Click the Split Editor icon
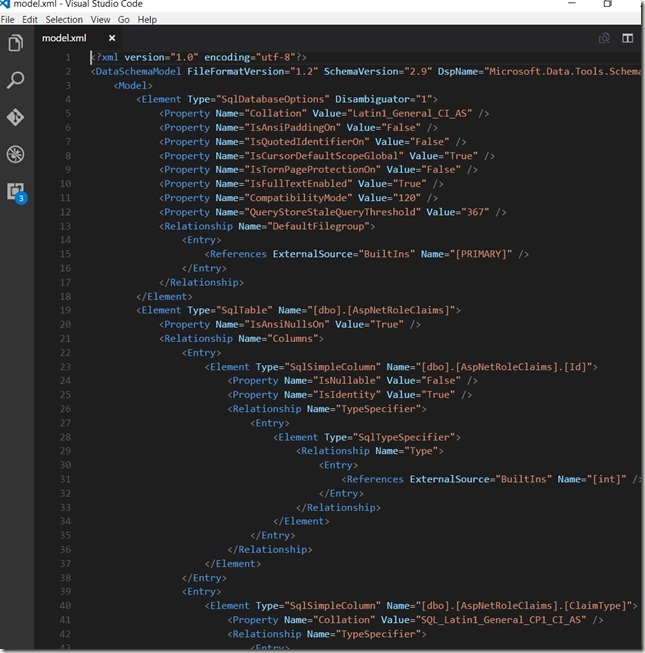 pos(628,38)
